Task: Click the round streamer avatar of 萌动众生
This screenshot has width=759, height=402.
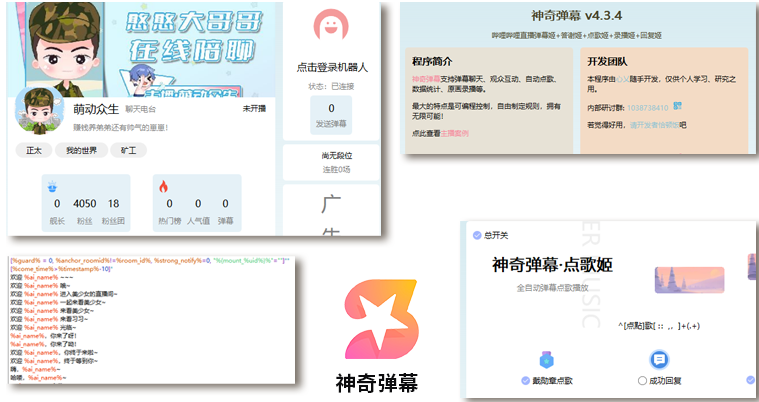Action: pos(40,110)
